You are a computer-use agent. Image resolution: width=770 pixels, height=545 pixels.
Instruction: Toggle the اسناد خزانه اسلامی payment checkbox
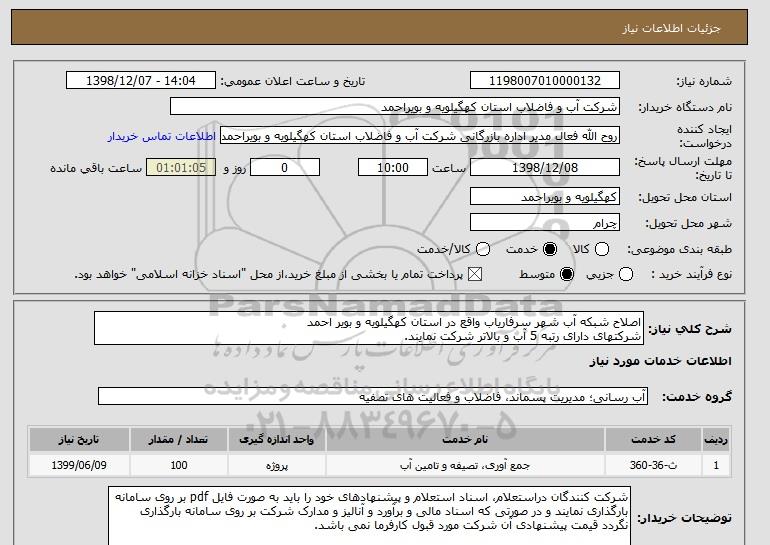[x=475, y=274]
